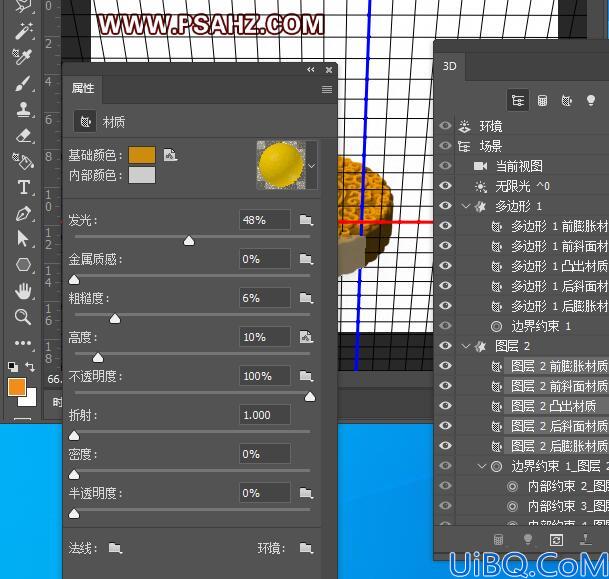The image size is (609, 579).
Task: Open the Properties panel flyout menu
Action: coord(327,90)
